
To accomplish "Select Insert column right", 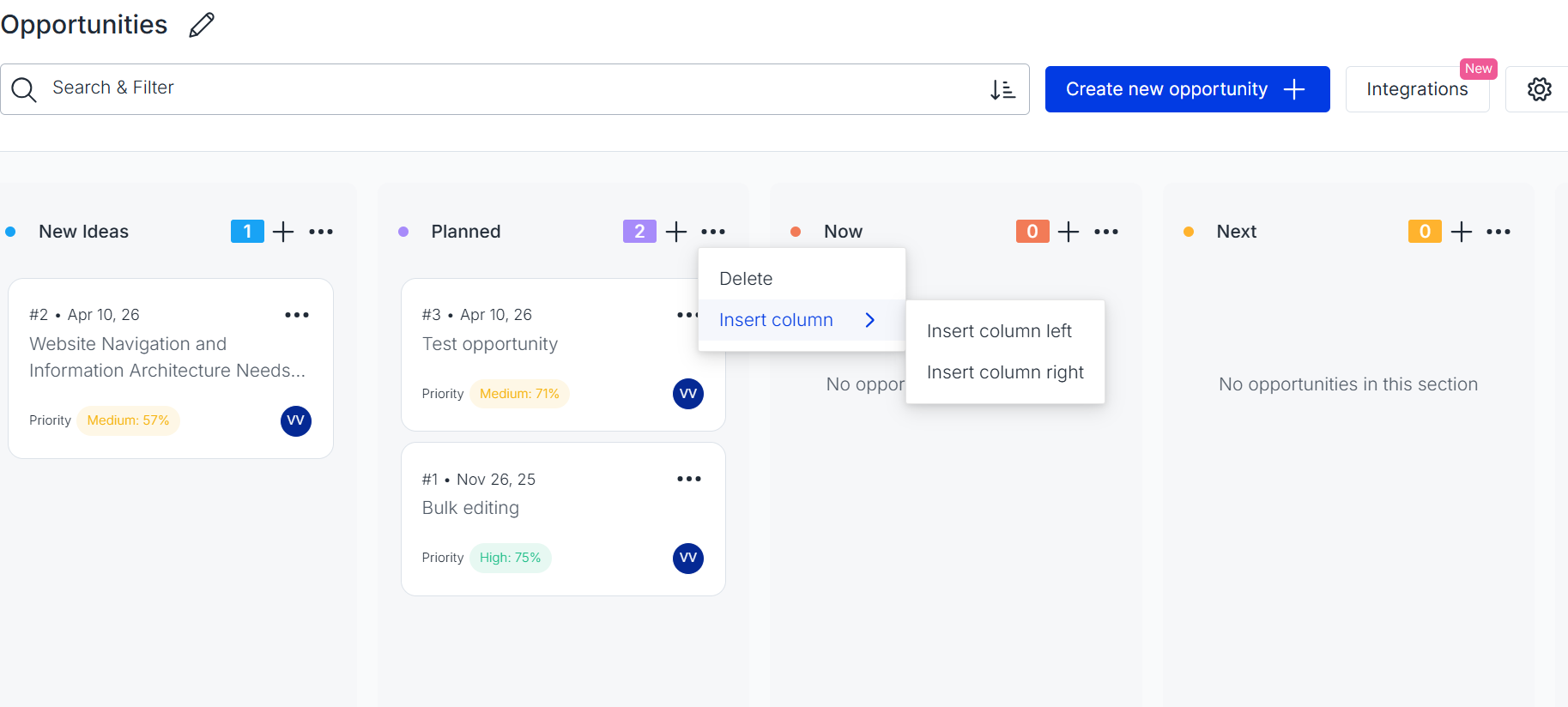I will coord(1005,372).
